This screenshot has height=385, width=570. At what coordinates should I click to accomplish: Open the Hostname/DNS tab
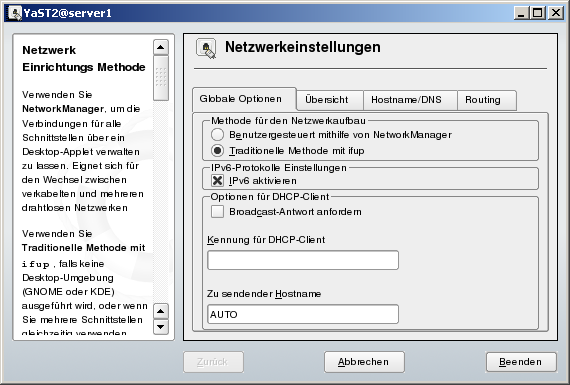pos(410,100)
